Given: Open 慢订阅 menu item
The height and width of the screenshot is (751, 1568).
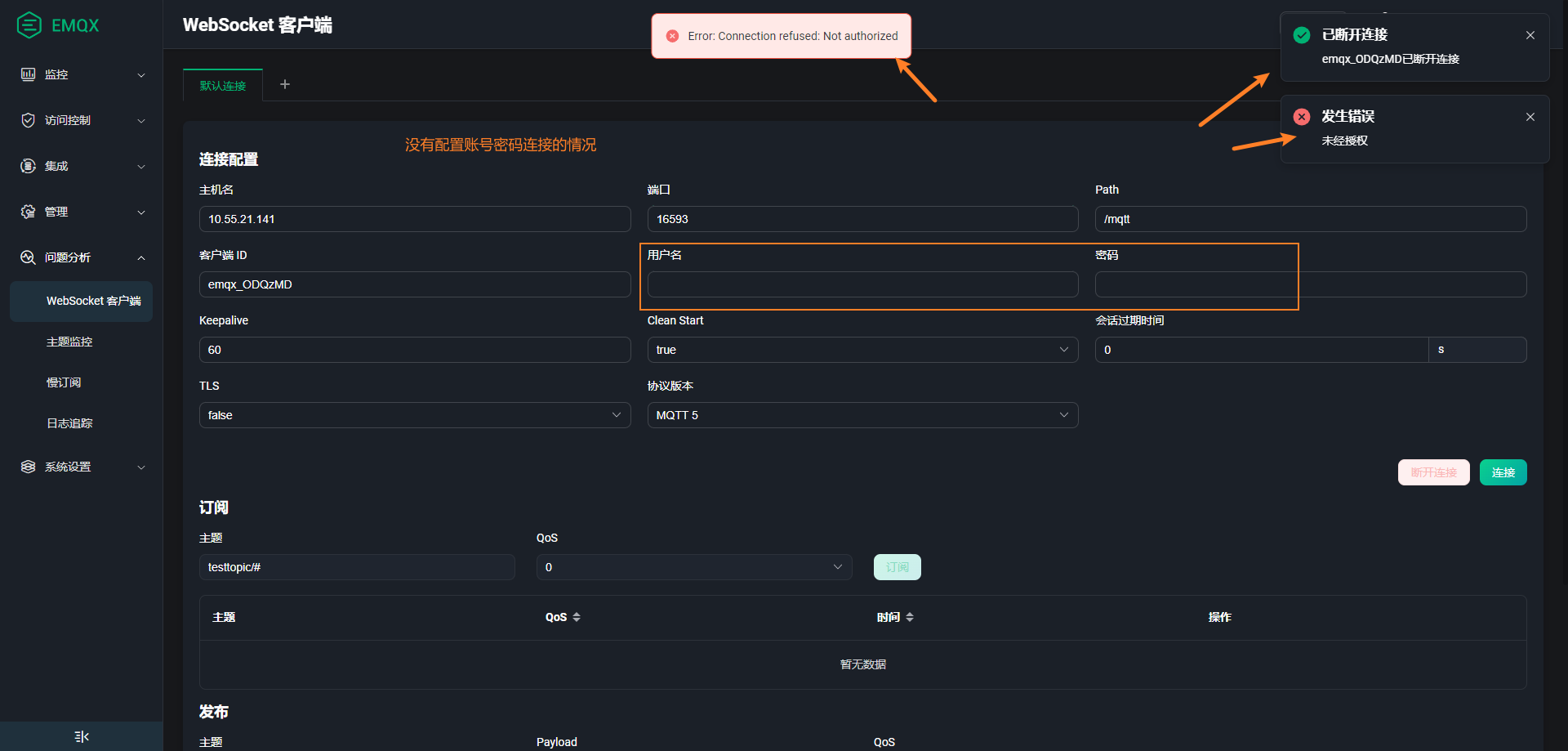Looking at the screenshot, I should pyautogui.click(x=81, y=383).
